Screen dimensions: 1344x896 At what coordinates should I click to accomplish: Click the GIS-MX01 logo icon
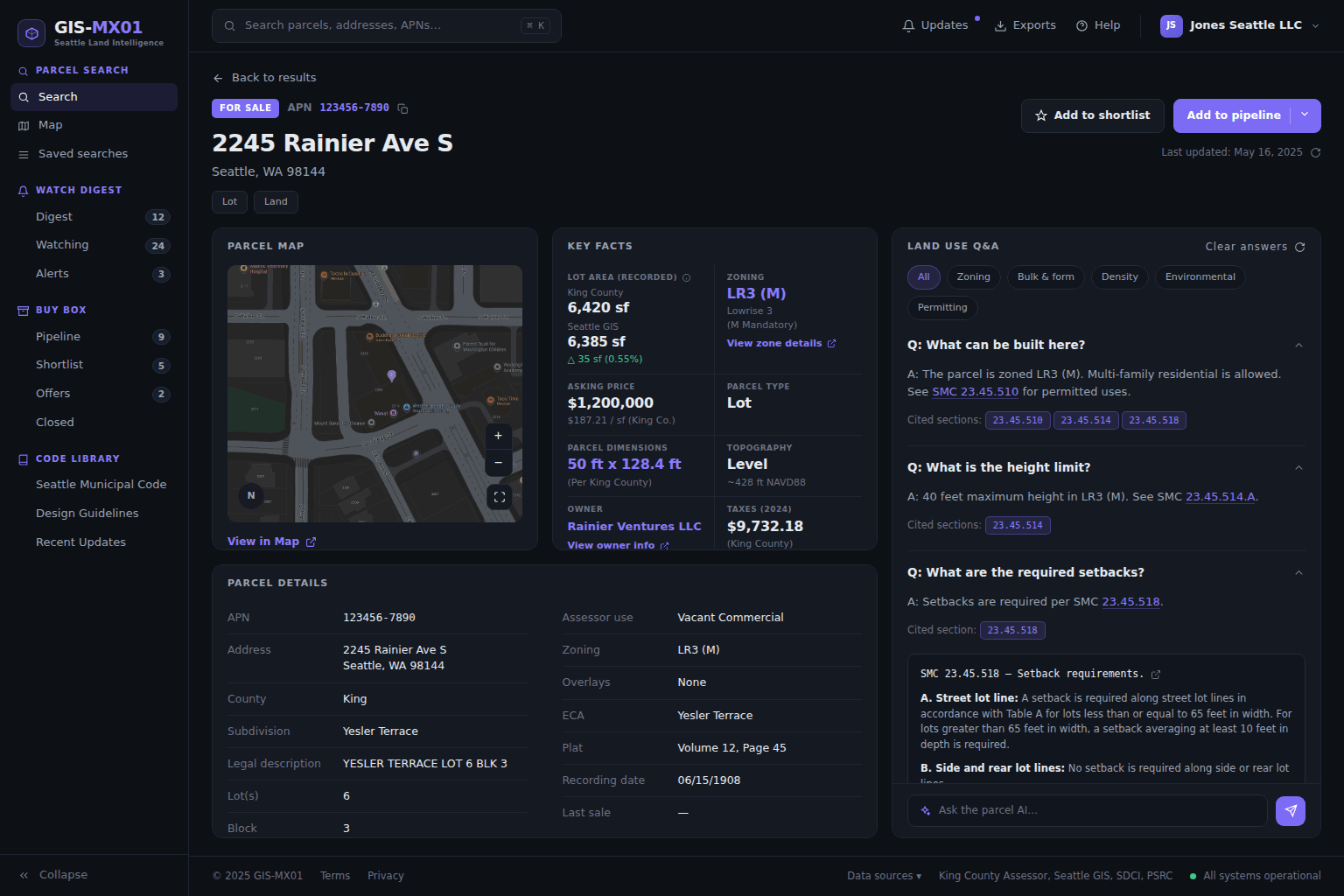click(31, 33)
